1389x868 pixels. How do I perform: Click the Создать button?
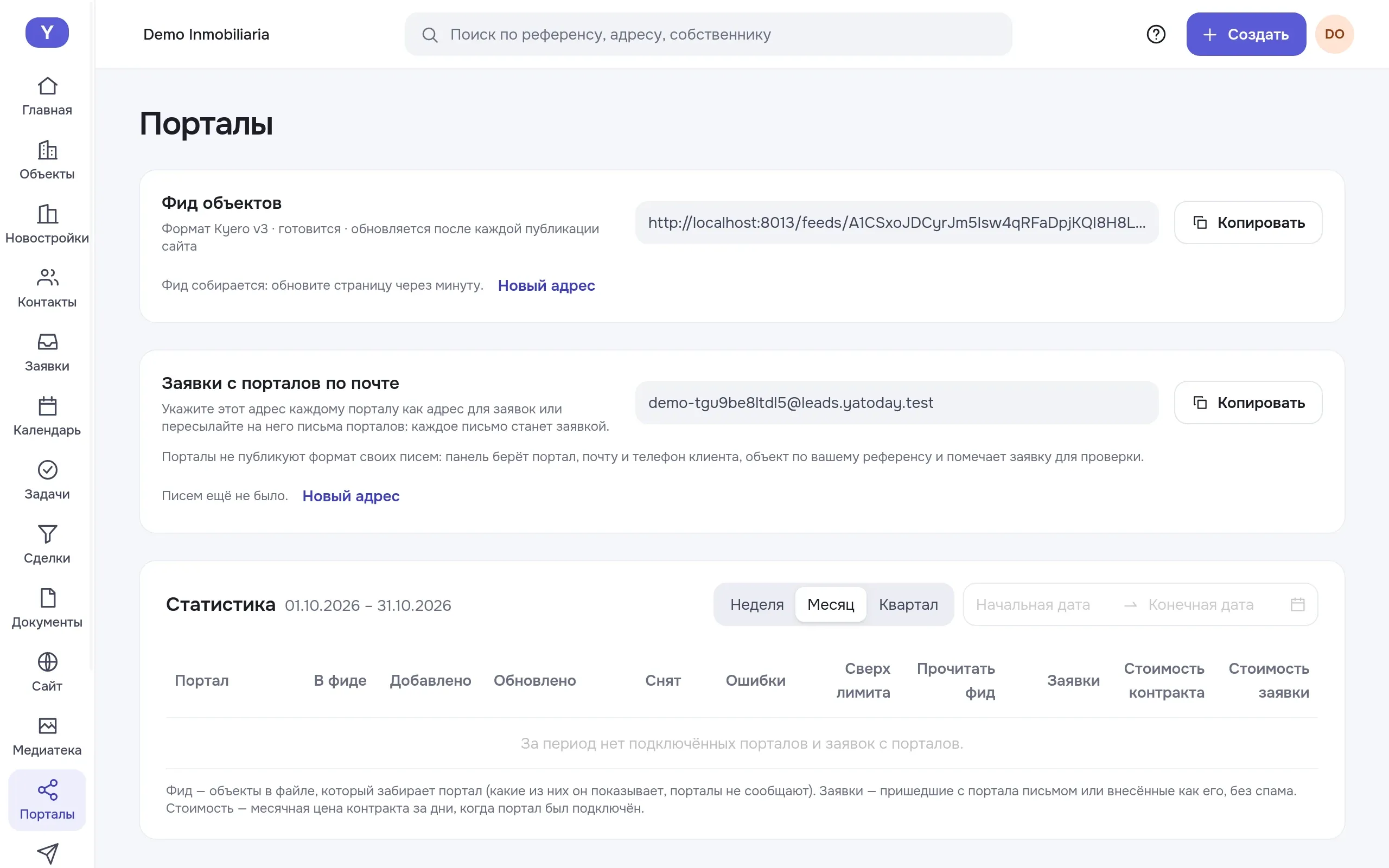click(1246, 34)
